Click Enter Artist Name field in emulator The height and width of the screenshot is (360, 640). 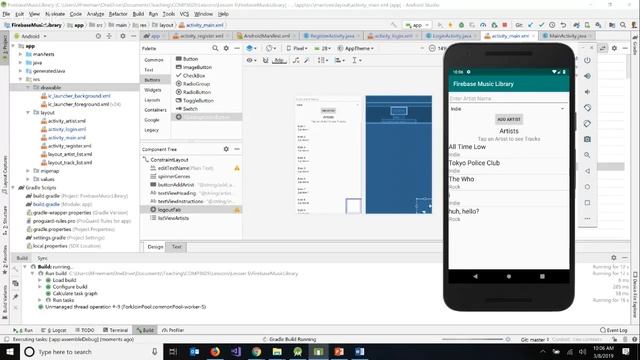[x=508, y=98]
